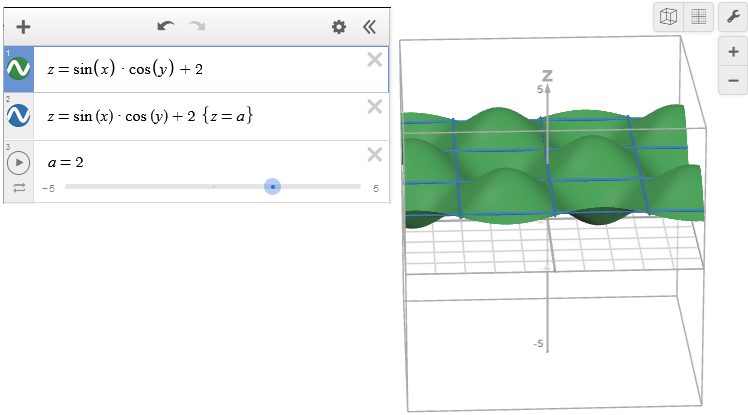
Task: Collapse the expression list panel
Action: pos(369,27)
